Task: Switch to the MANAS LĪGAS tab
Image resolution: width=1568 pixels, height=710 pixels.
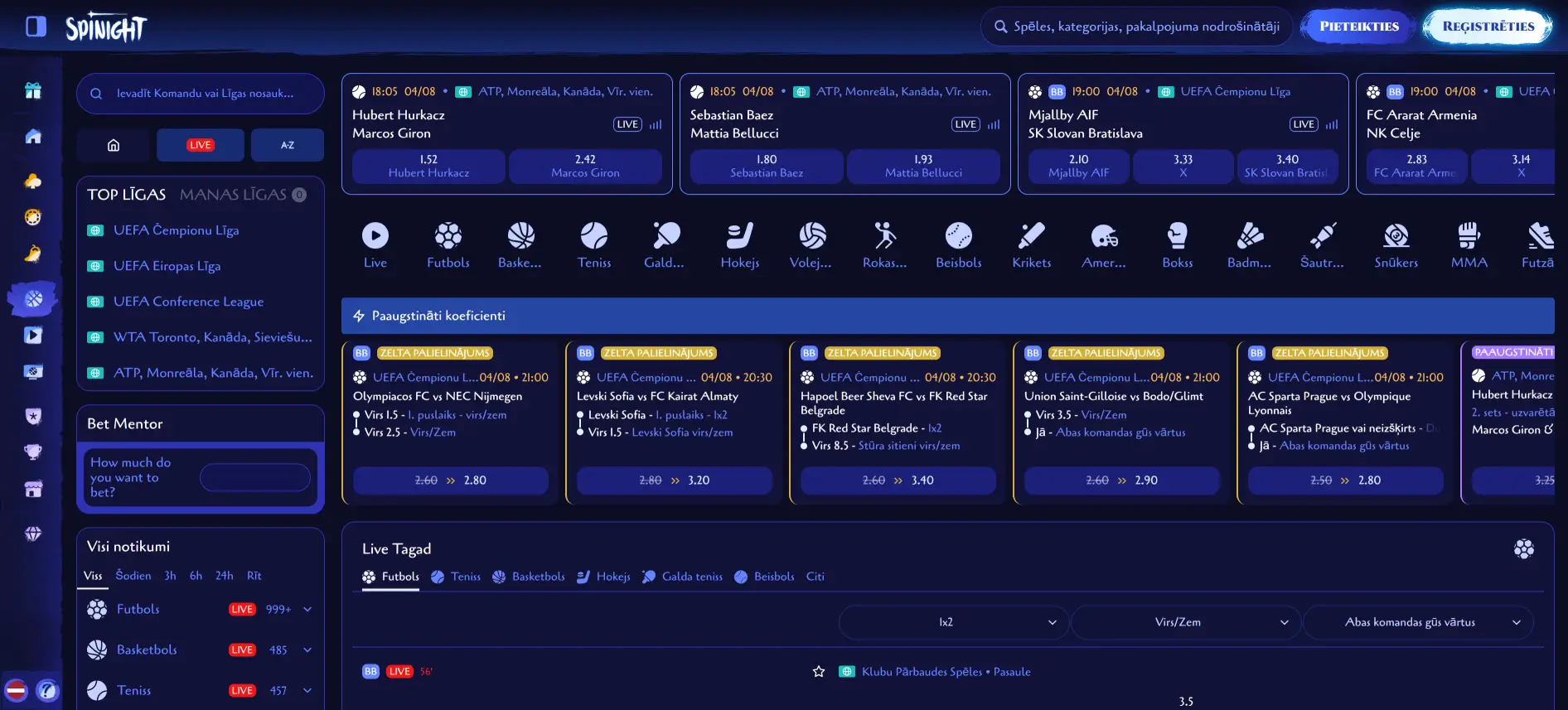Action: click(243, 195)
